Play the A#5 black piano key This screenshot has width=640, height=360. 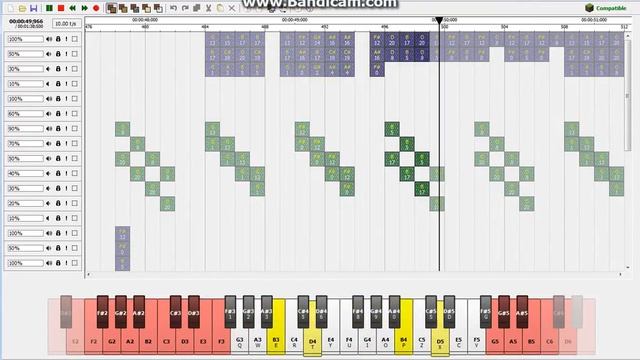coord(522,312)
